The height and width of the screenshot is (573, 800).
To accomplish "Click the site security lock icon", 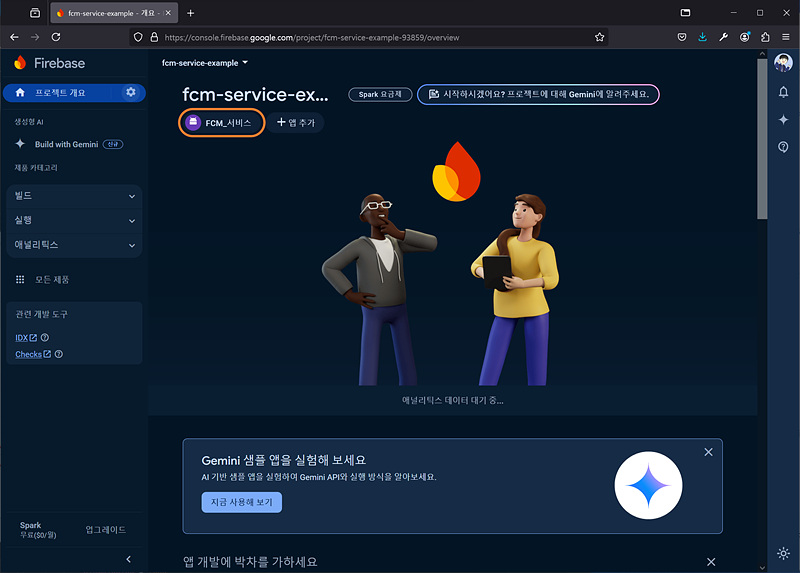I will 154,37.
